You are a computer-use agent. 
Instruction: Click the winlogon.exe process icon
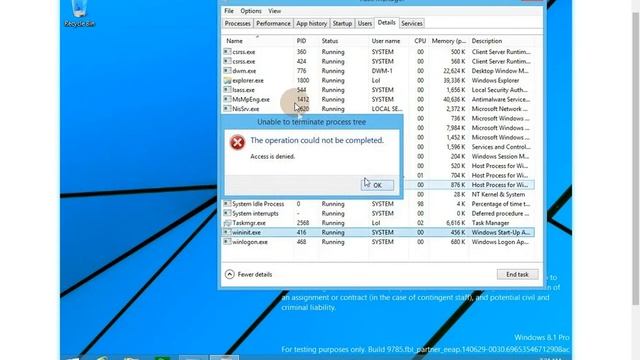pos(227,242)
